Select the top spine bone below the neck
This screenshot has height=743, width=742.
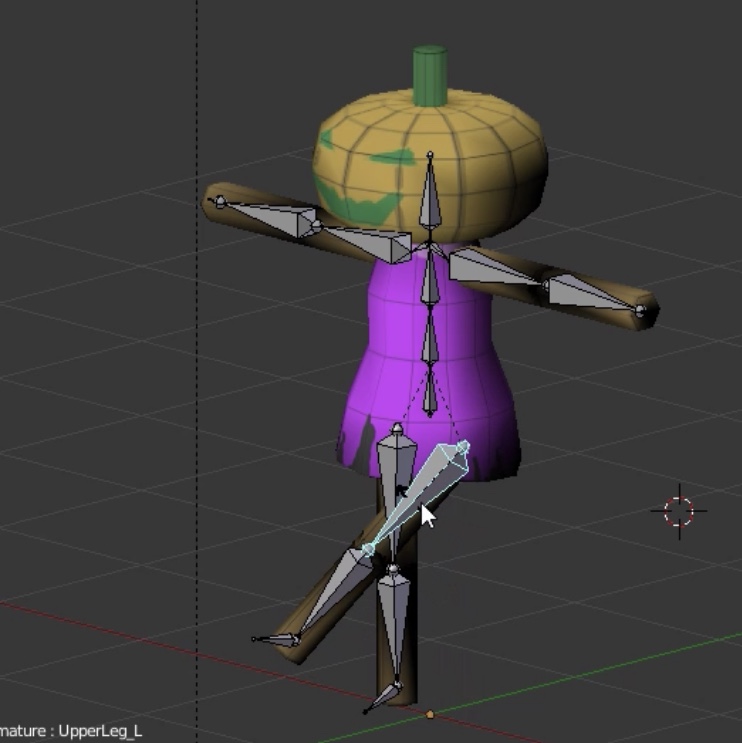click(x=430, y=280)
